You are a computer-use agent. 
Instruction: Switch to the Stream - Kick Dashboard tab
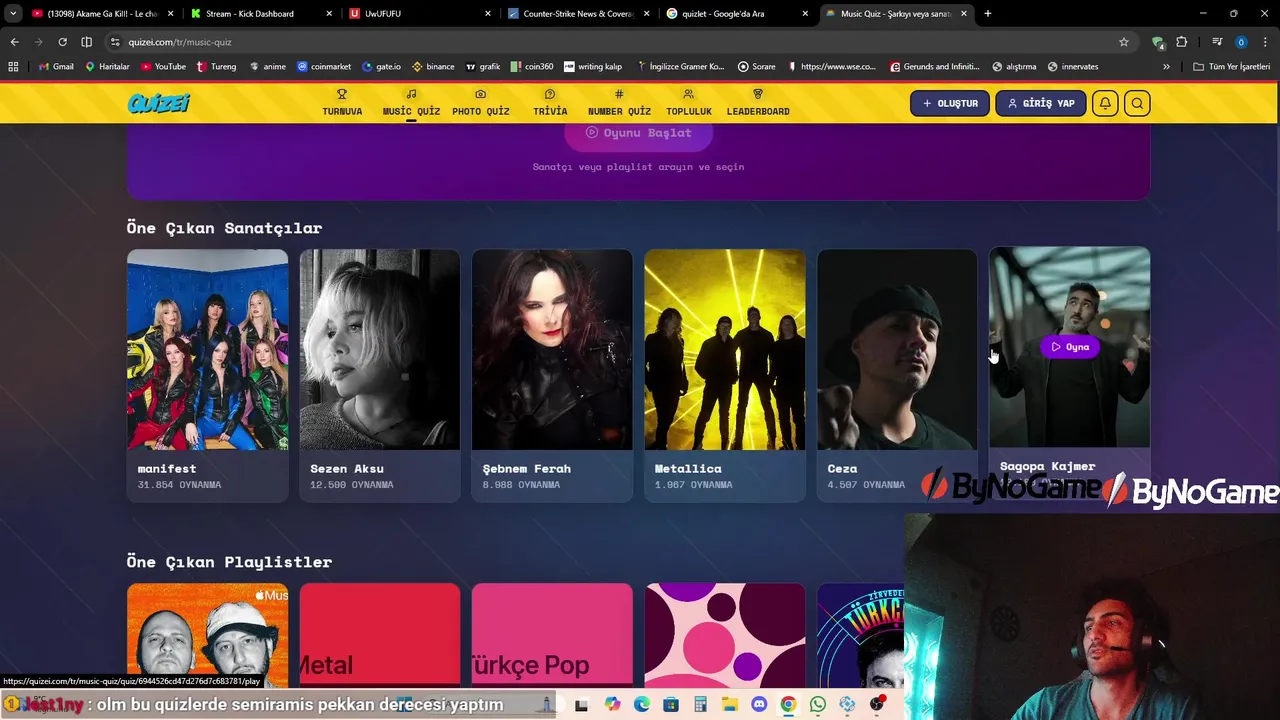click(x=260, y=14)
